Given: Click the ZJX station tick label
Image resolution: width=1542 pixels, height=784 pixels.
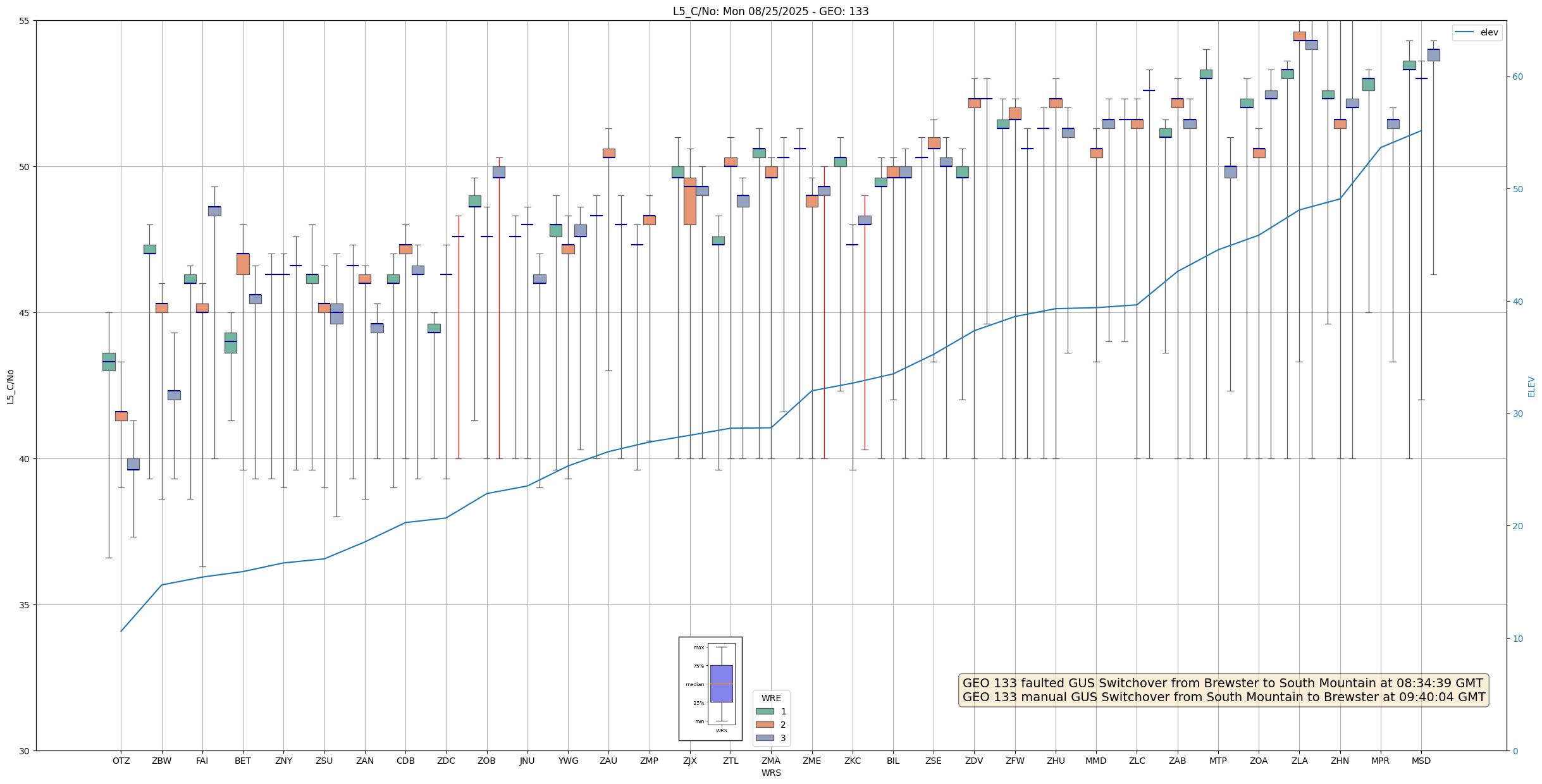Looking at the screenshot, I should pyautogui.click(x=689, y=761).
